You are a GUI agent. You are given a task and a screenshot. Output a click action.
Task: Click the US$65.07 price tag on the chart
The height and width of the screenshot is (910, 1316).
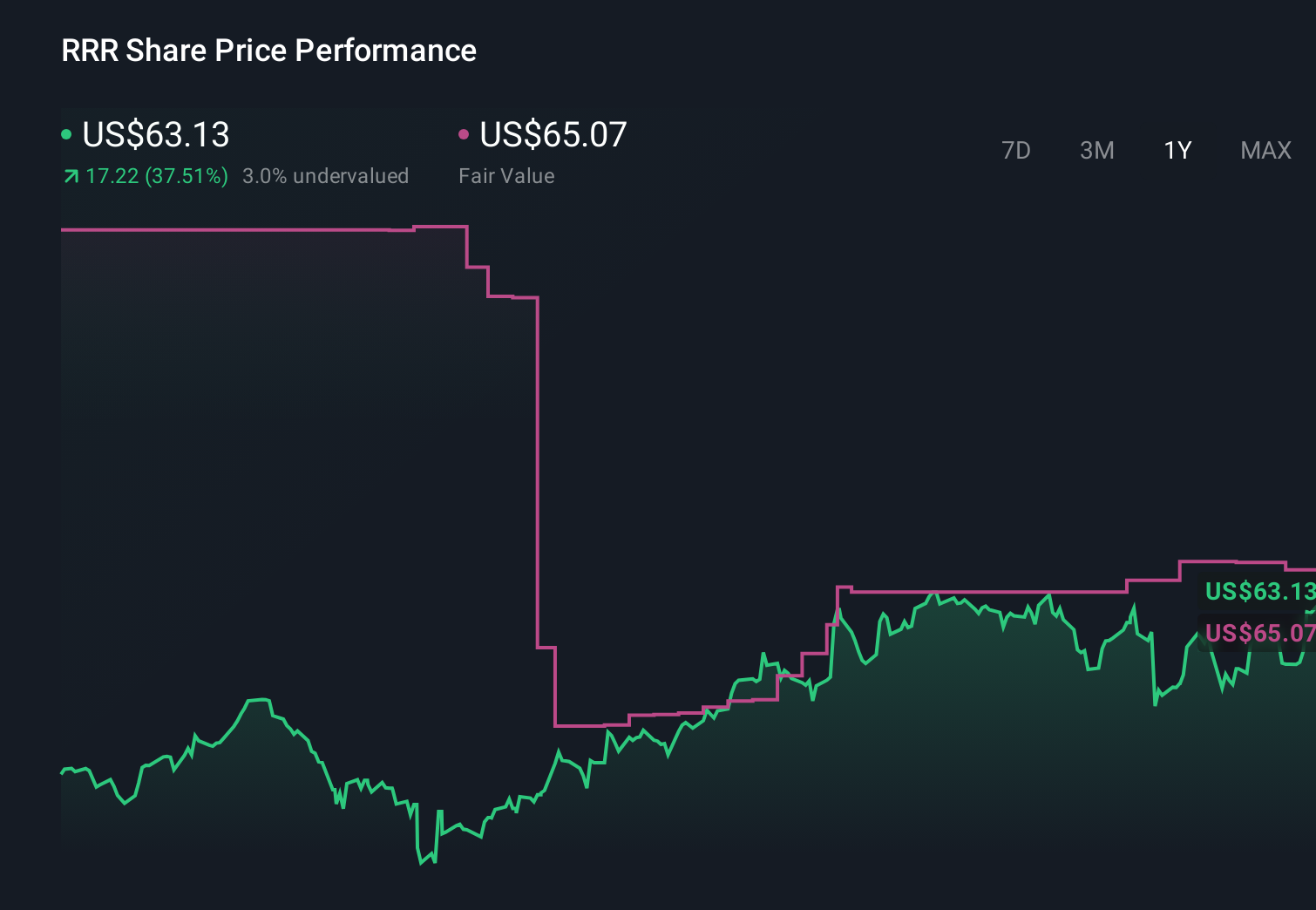1258,633
